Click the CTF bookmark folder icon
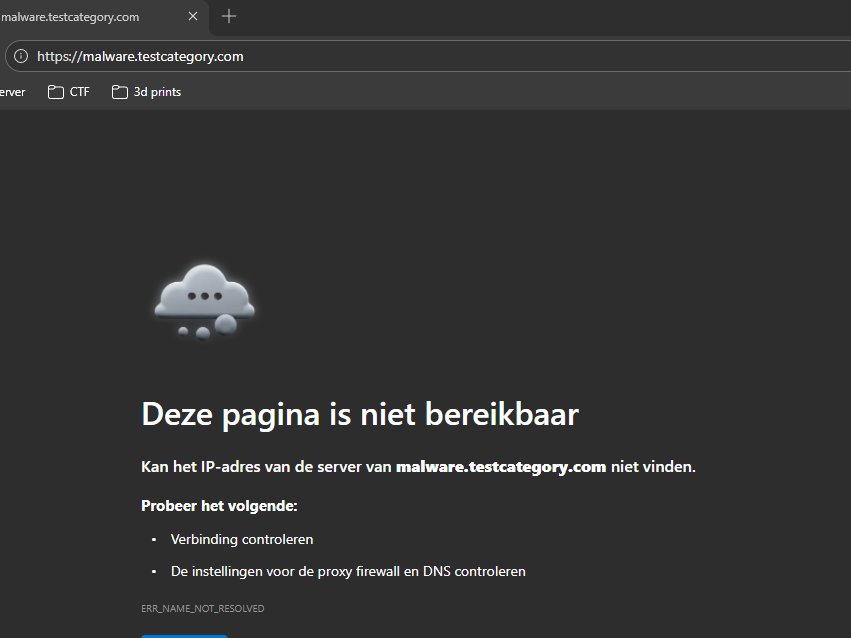This screenshot has height=638, width=851. point(56,92)
